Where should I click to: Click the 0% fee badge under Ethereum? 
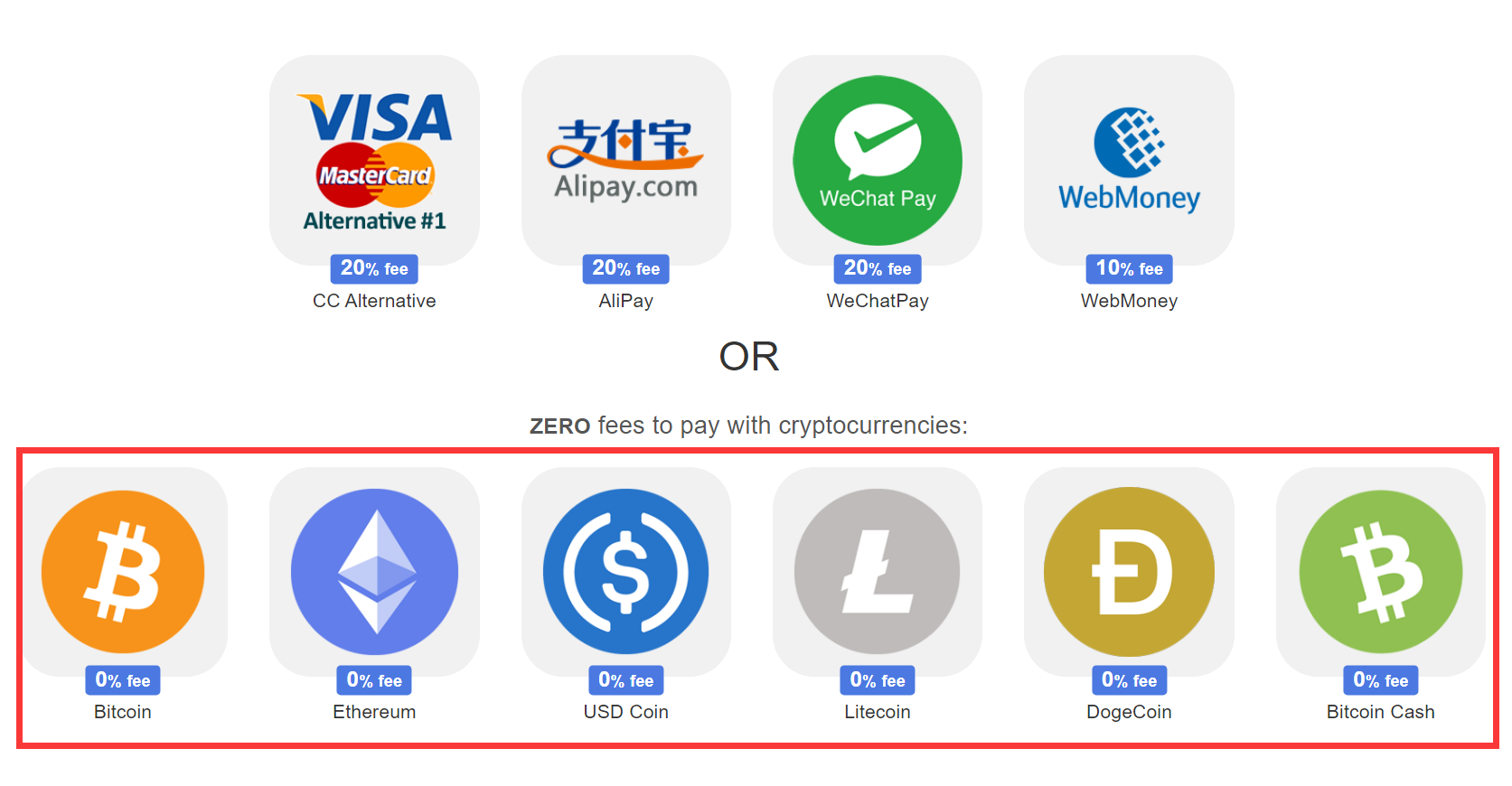coord(374,680)
